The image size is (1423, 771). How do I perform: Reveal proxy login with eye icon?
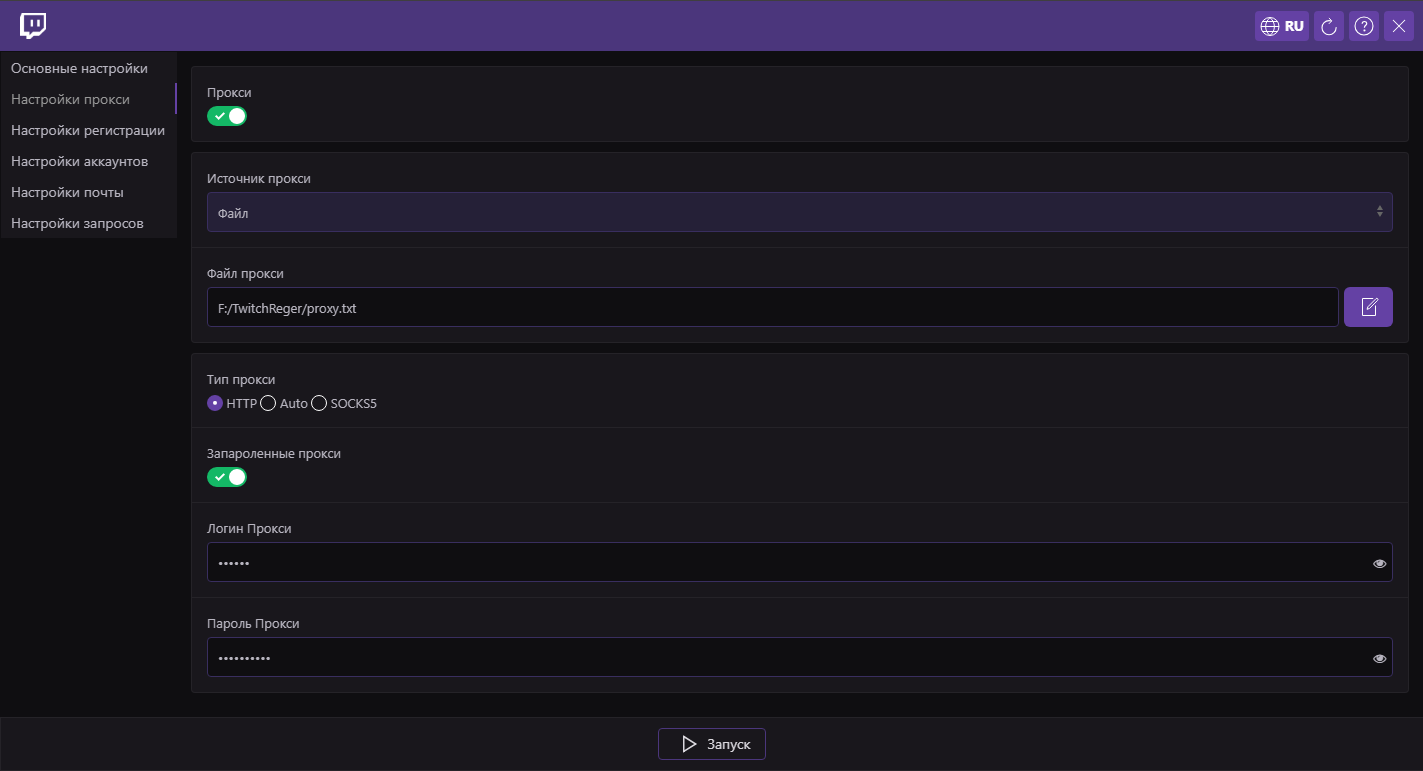pos(1379,563)
